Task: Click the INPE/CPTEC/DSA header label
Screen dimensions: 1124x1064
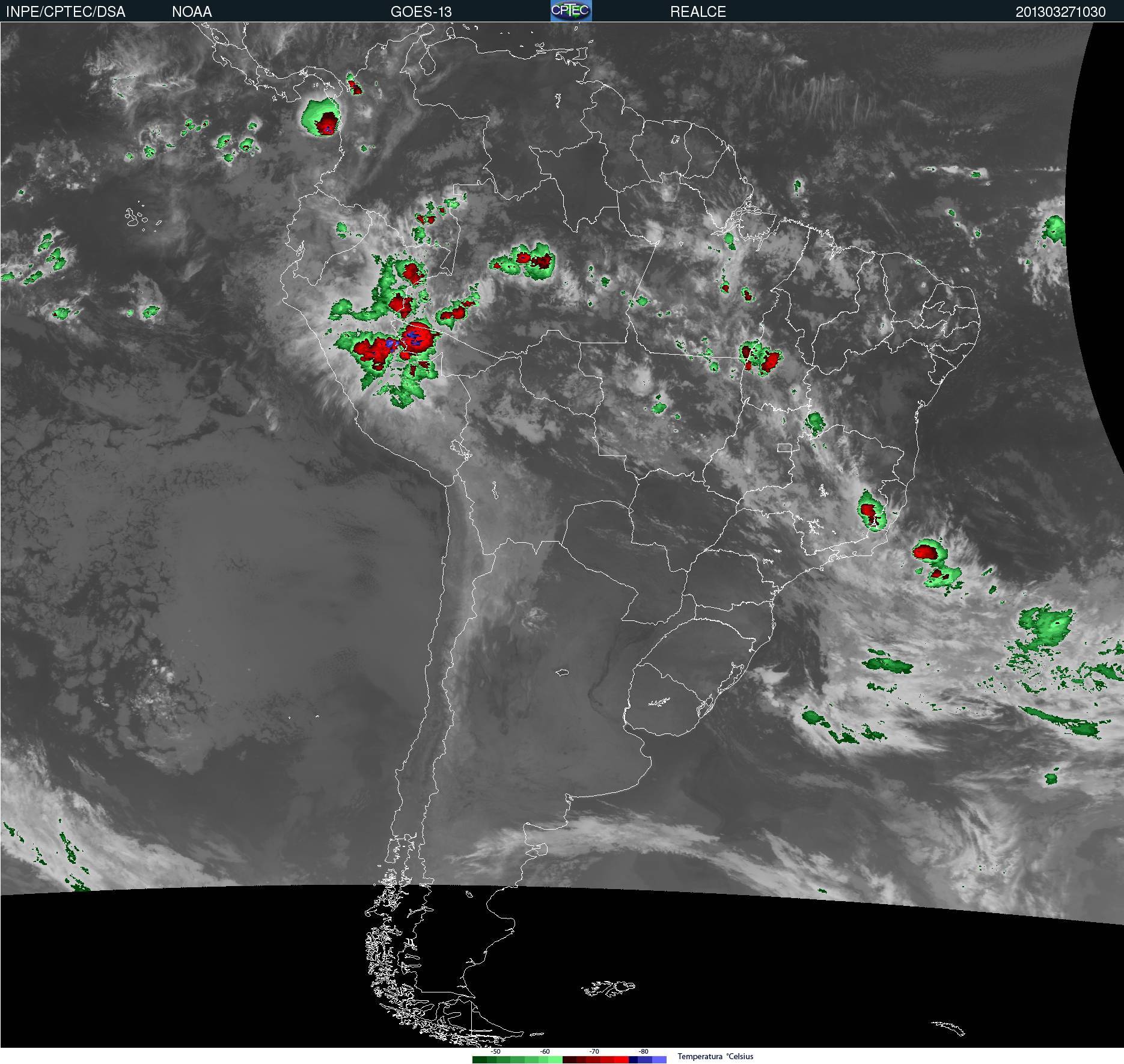Action: pos(66,11)
